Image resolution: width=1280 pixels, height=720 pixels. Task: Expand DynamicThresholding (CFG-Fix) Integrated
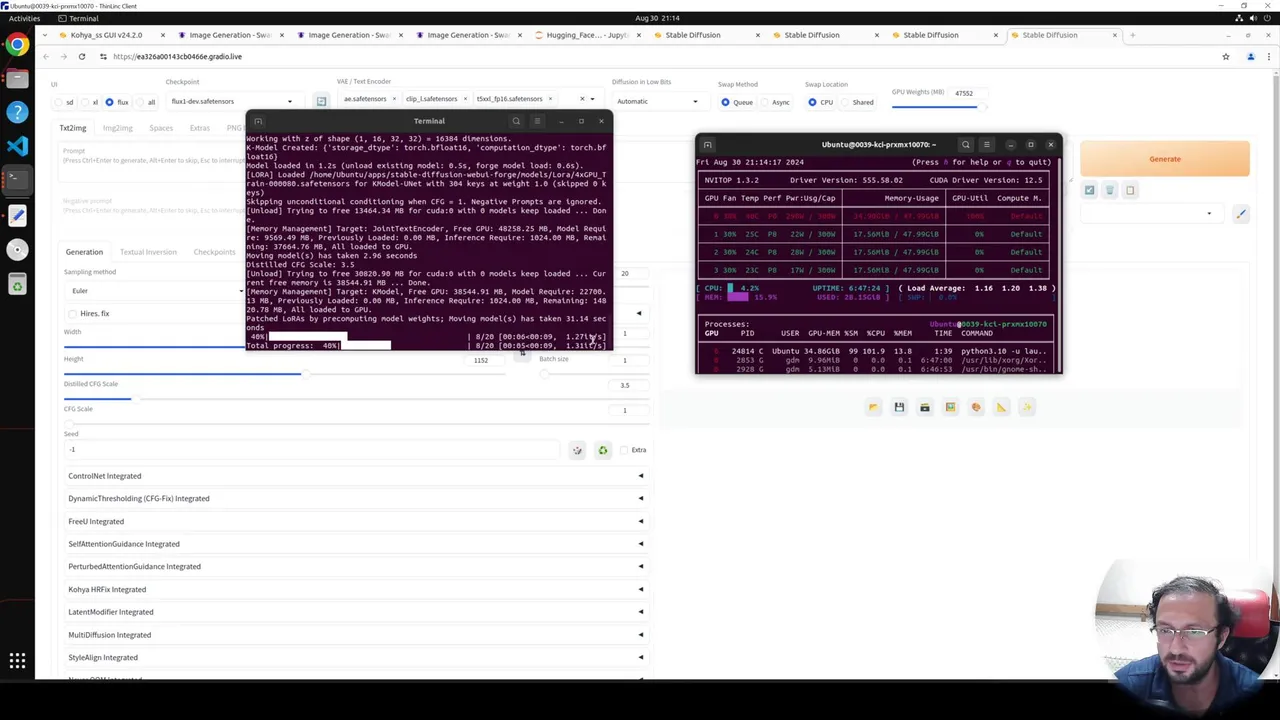coord(355,498)
